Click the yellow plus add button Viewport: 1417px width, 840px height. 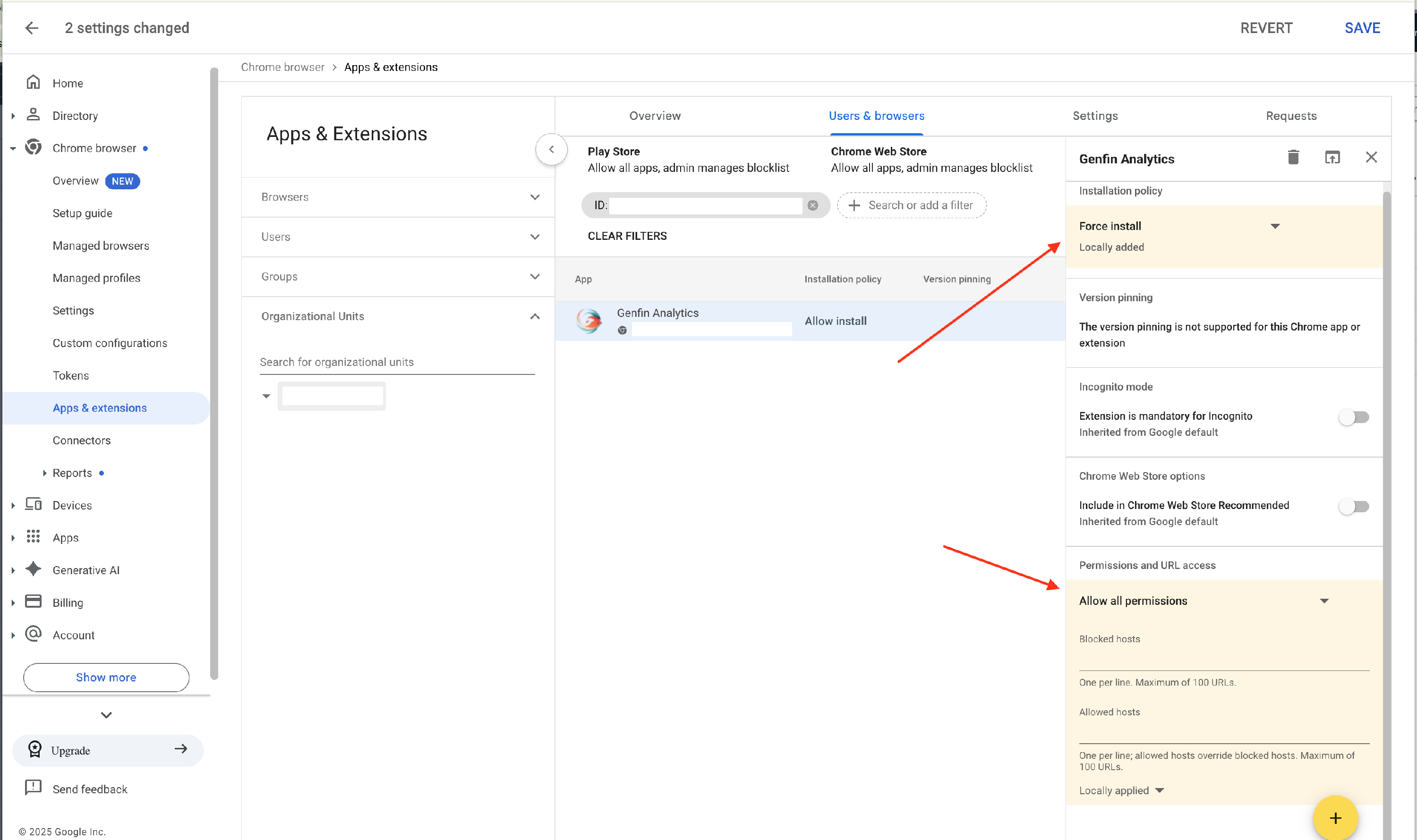(1335, 817)
